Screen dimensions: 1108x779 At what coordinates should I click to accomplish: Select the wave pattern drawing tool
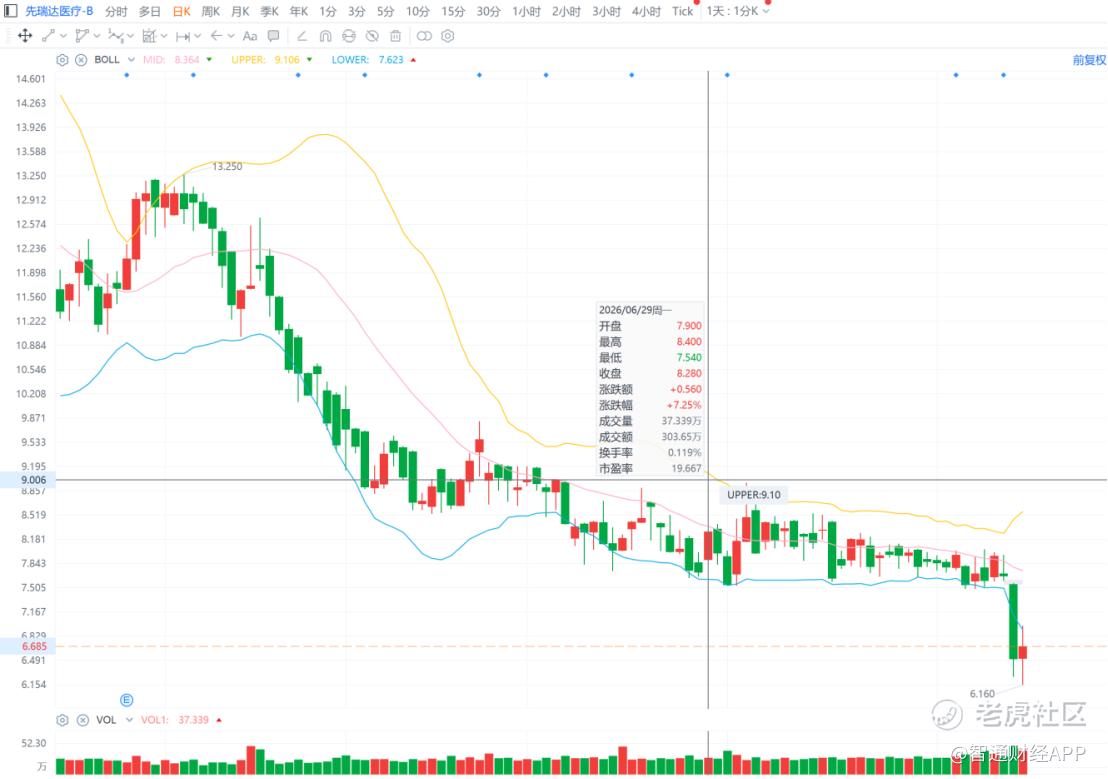point(116,35)
